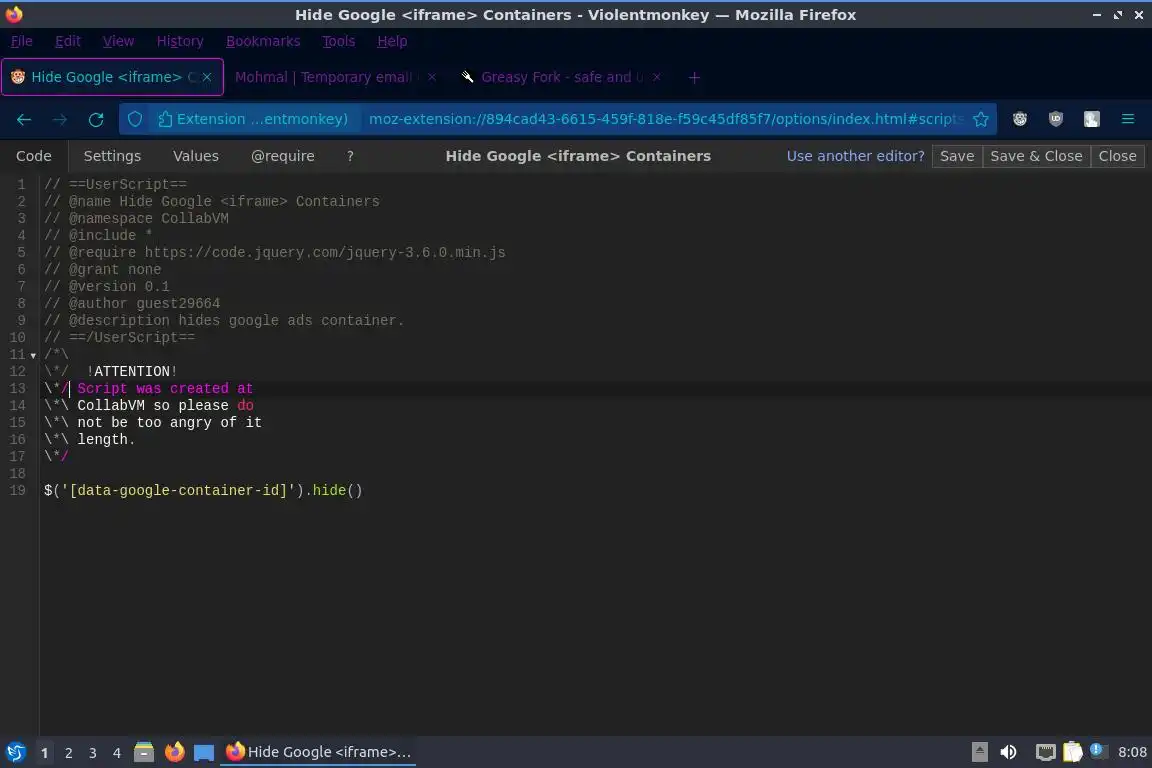Click the blue show-desktop icon in the taskbar

click(x=204, y=752)
